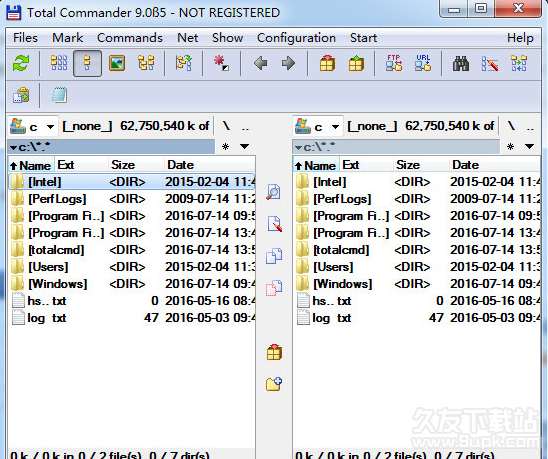548x459 pixels.
Task: Click the Edit file icon in the middle bar
Action: coord(274,224)
